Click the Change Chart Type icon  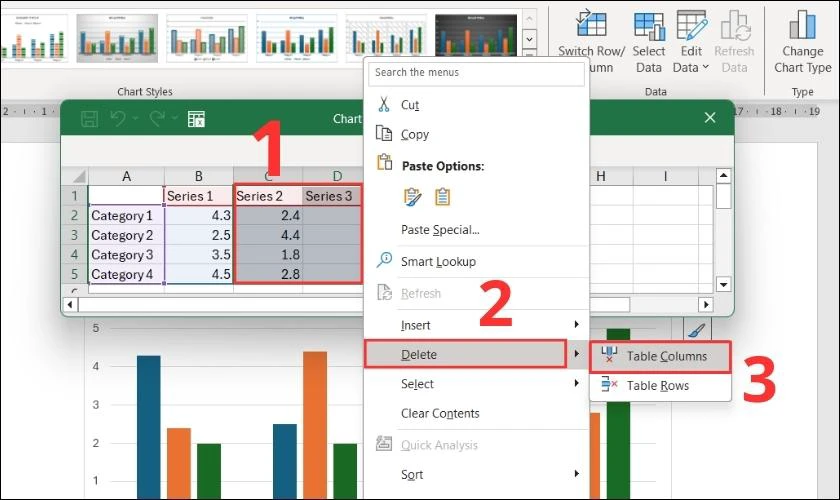point(802,24)
